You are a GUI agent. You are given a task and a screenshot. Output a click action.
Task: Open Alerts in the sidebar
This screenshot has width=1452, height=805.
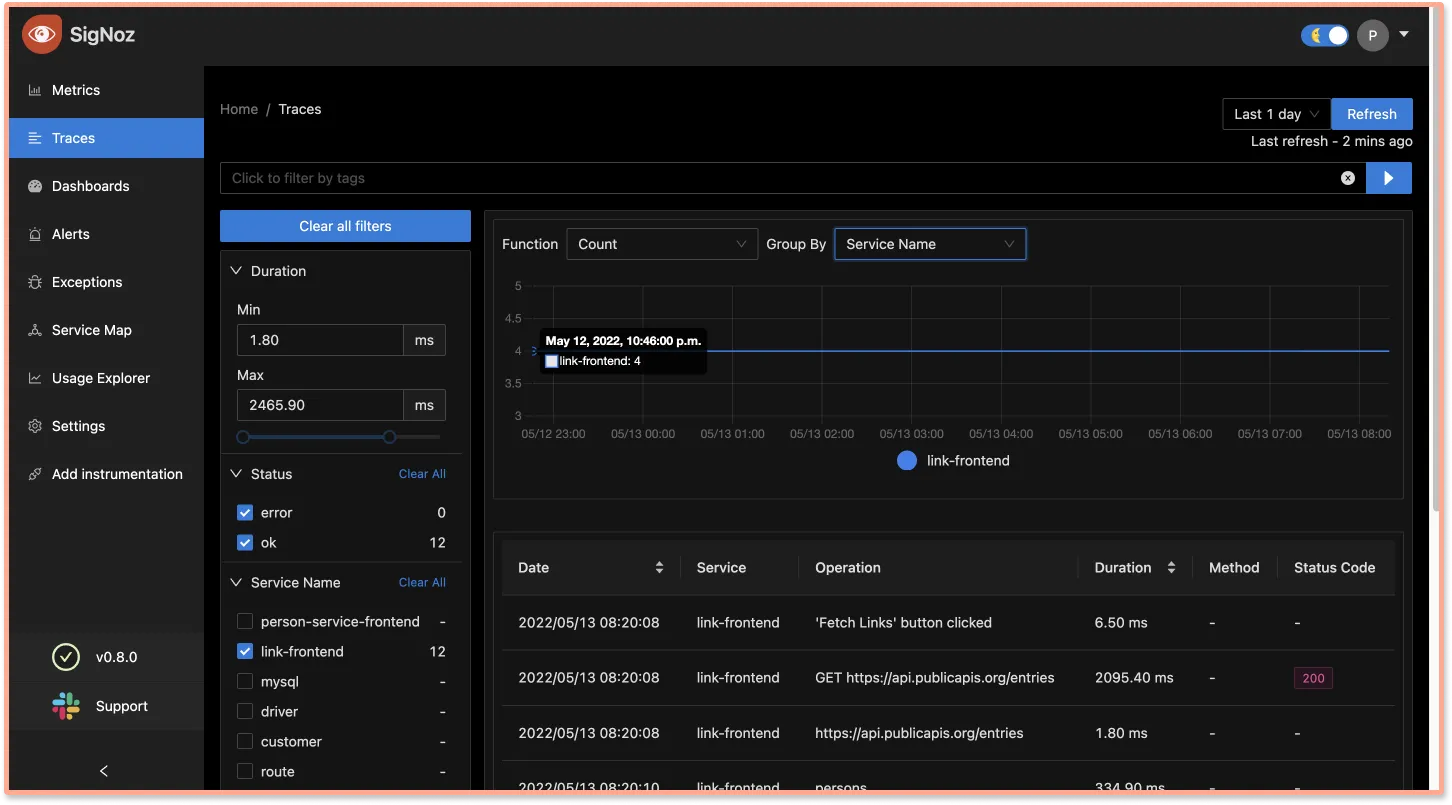[x=106, y=234]
